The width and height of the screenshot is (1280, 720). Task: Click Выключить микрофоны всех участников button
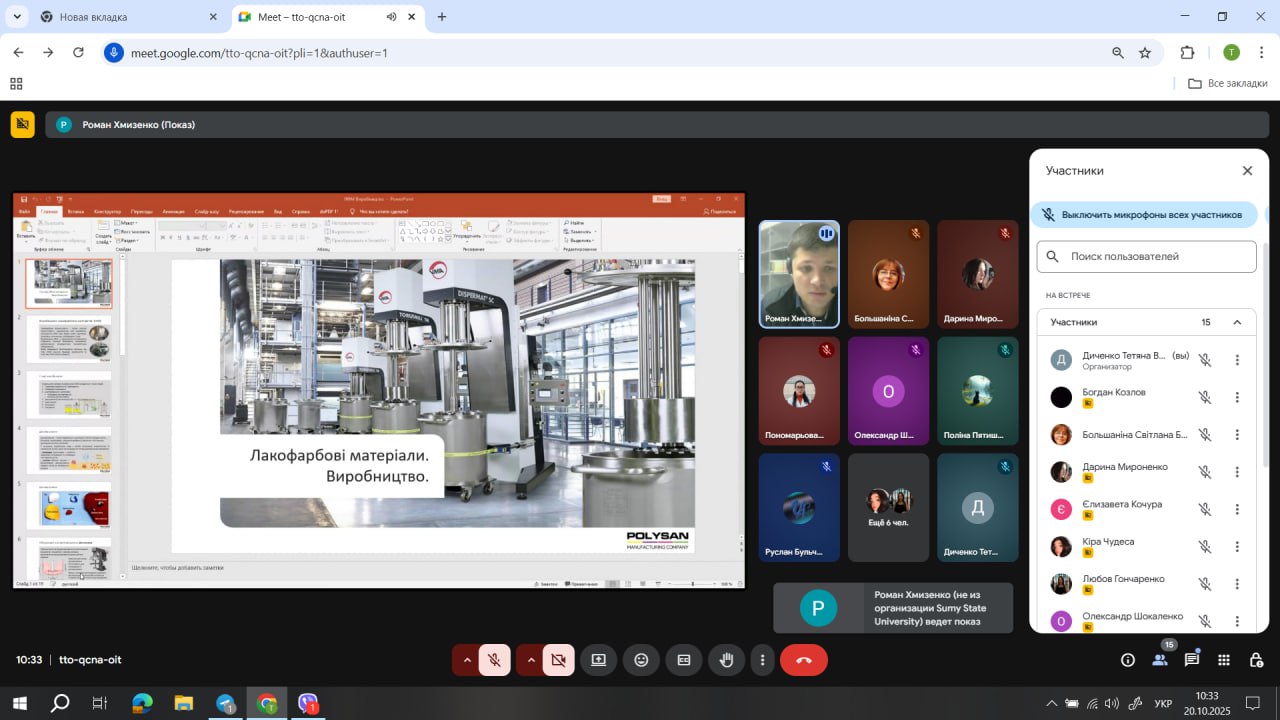coord(1144,214)
